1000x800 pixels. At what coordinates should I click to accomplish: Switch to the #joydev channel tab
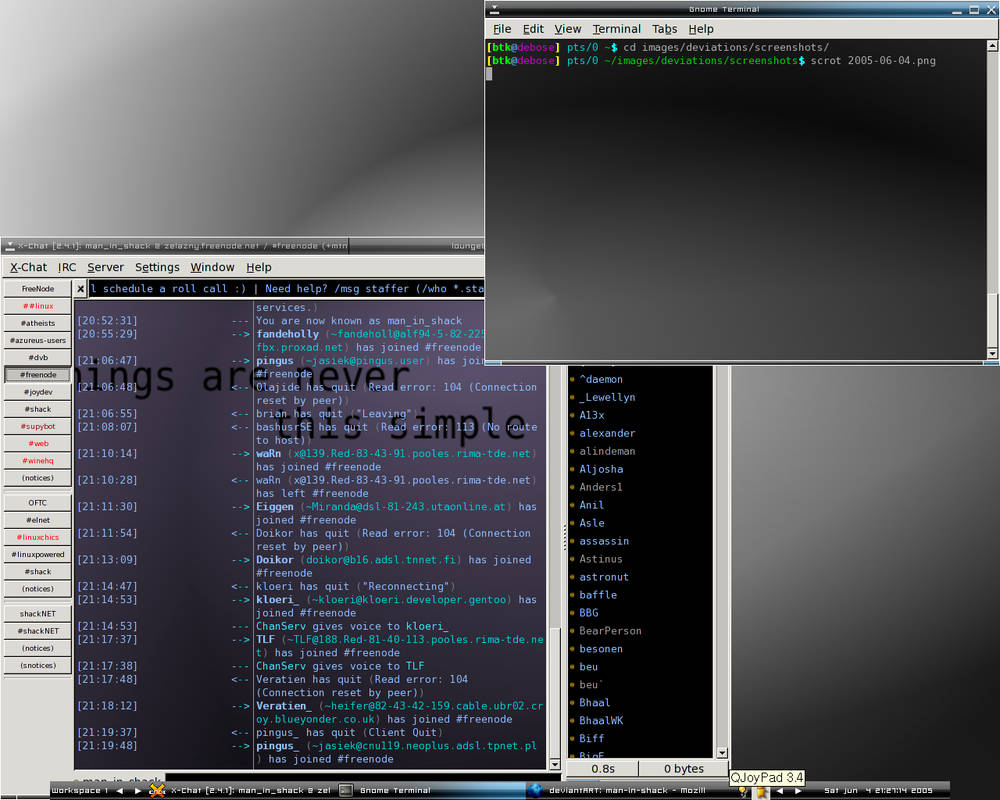[x=38, y=392]
